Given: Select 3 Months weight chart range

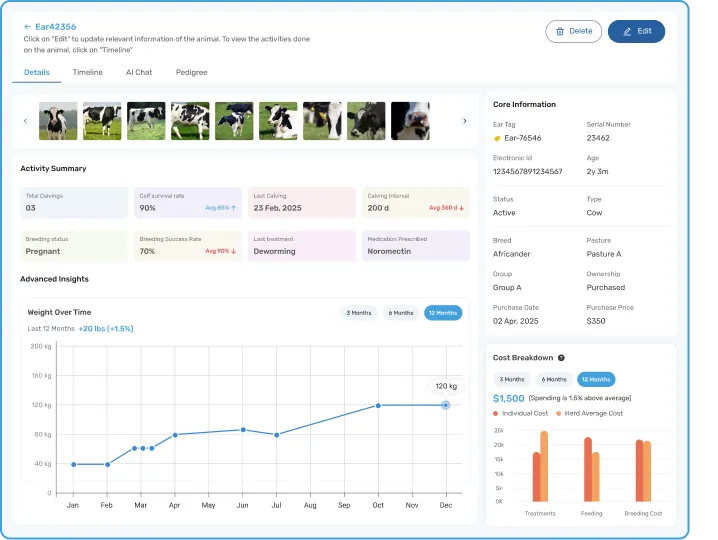Looking at the screenshot, I should point(359,313).
